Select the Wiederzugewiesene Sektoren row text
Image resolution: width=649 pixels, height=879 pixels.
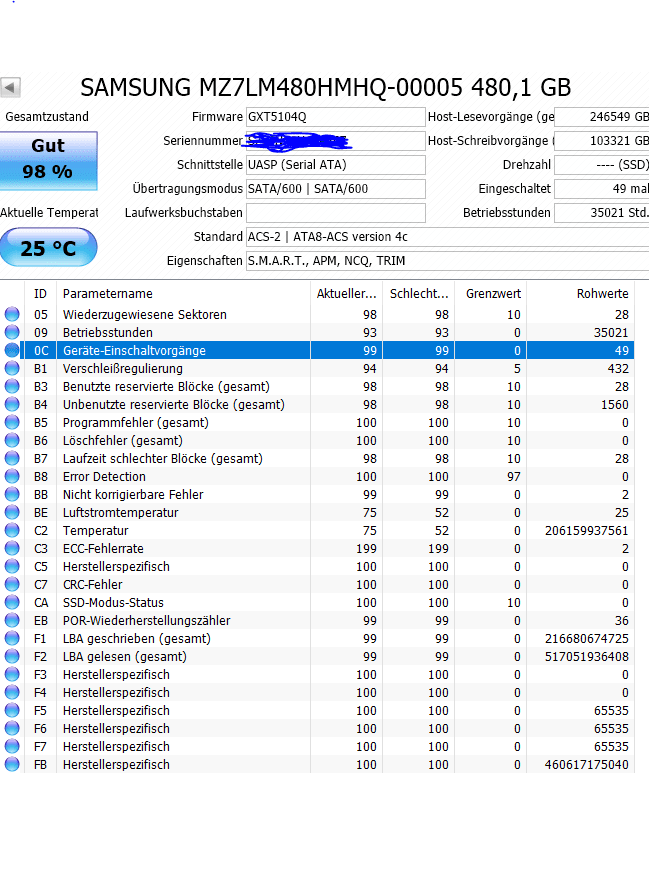145,314
